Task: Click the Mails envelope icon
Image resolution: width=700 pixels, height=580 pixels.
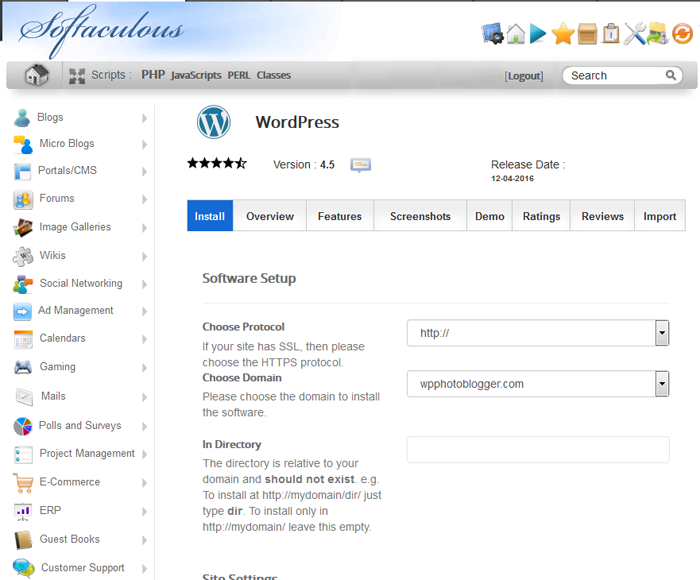Action: 24,397
